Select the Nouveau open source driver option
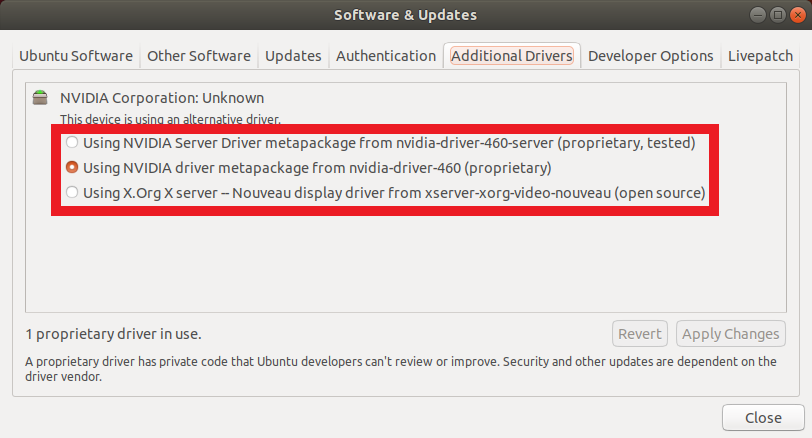 point(72,192)
